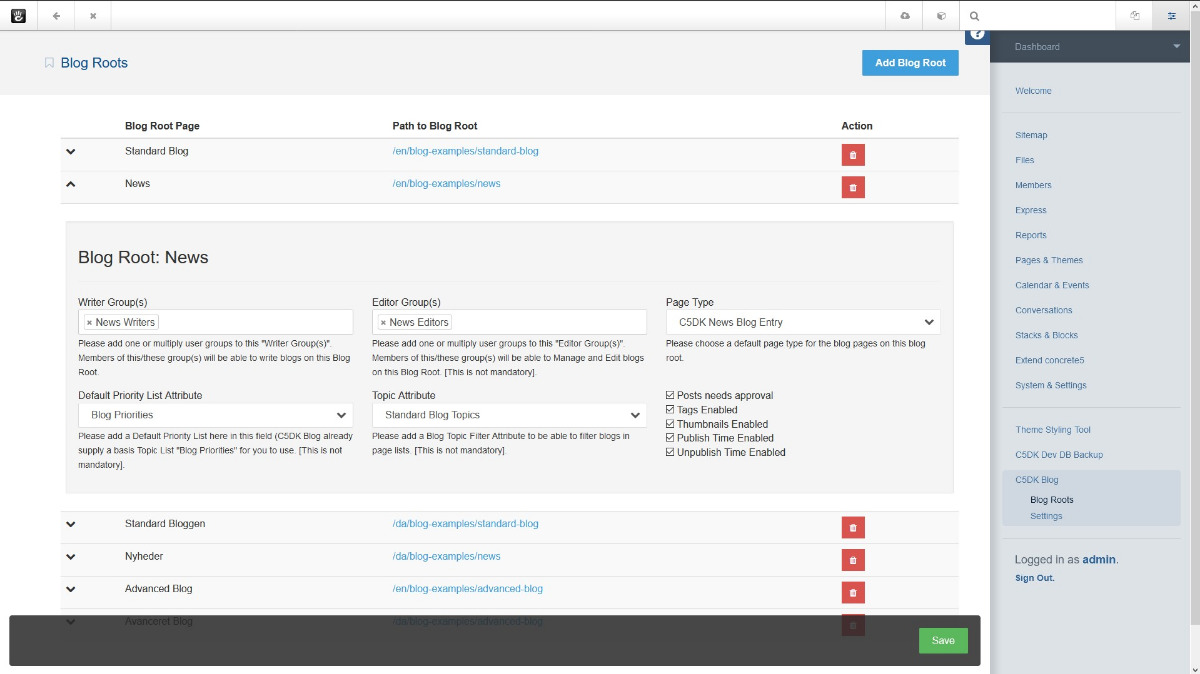Screen dimensions: 1200x674
Task: Open the dashboard sliders panel icon
Action: [1171, 16]
